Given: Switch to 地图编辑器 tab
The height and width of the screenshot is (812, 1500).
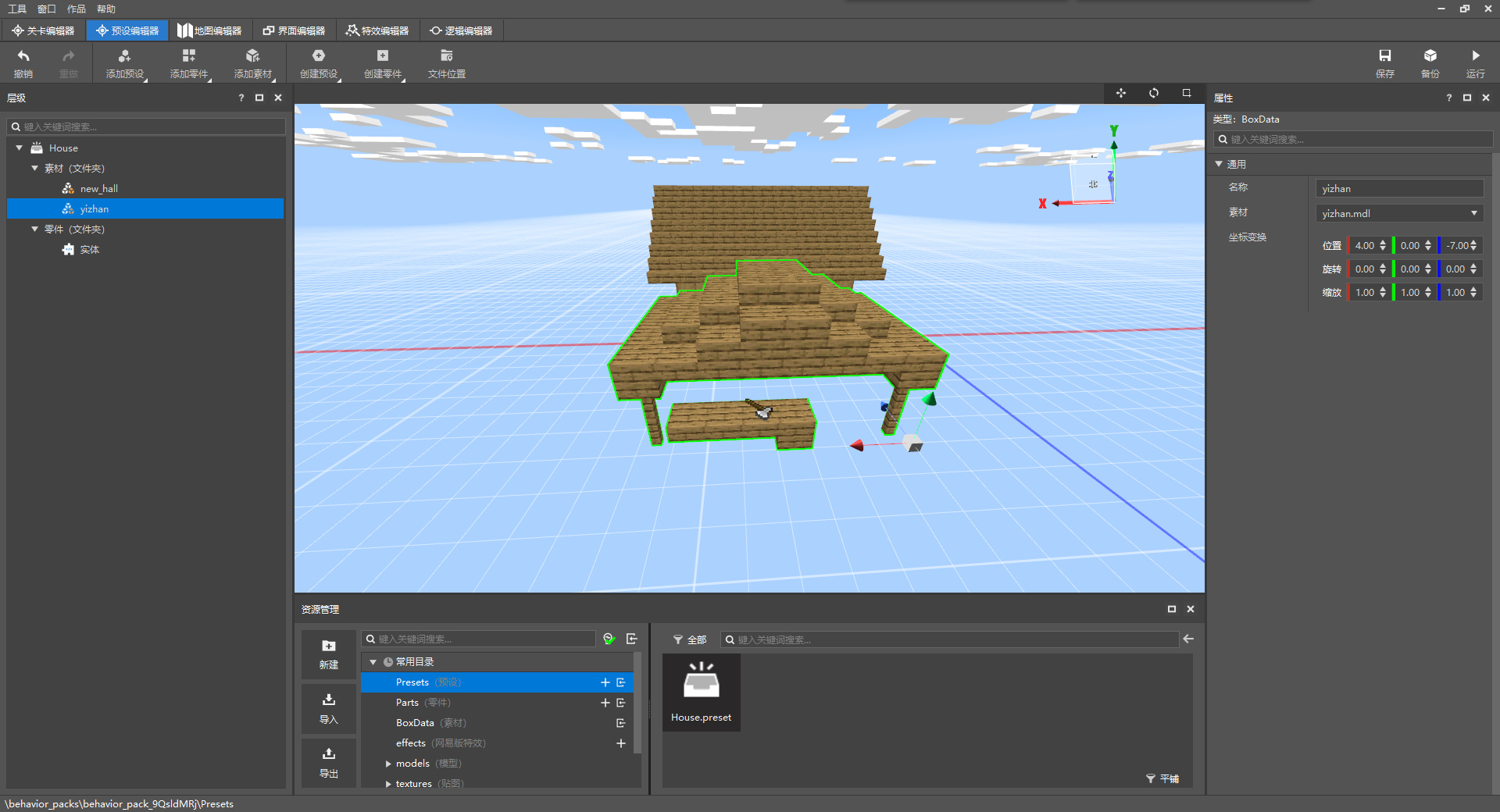Looking at the screenshot, I should pyautogui.click(x=209, y=30).
